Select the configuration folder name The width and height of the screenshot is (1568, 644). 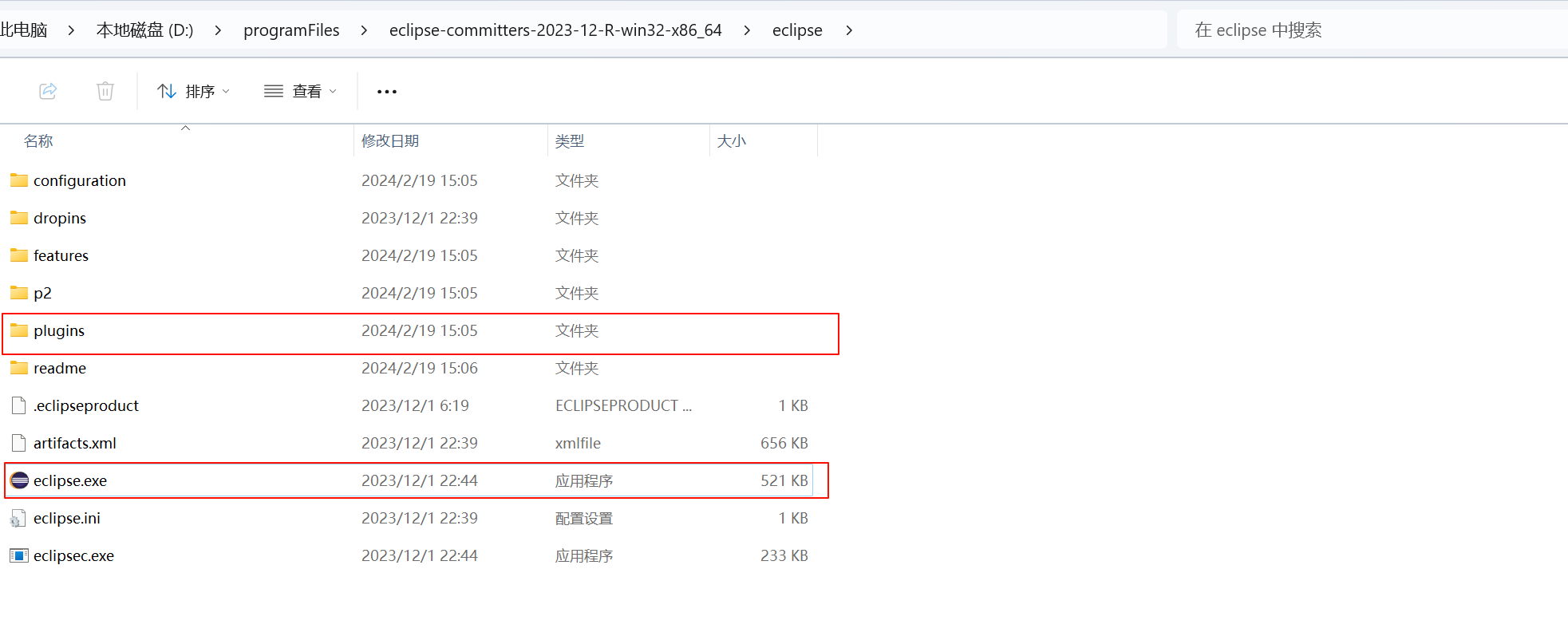coord(80,180)
